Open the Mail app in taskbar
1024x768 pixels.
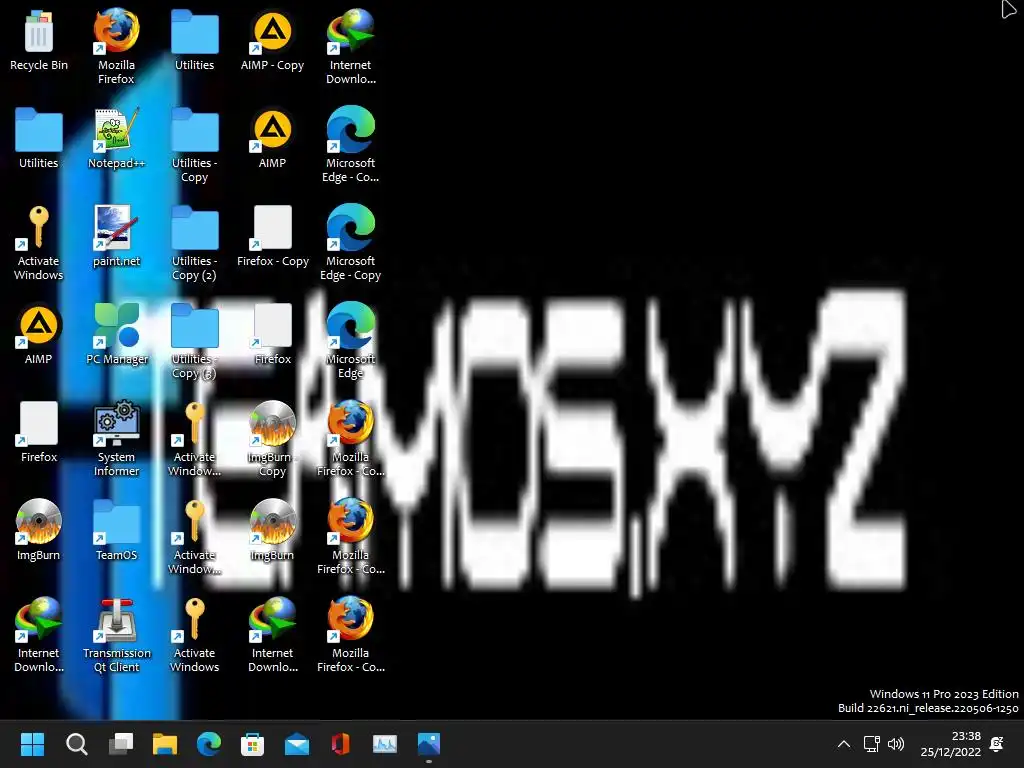click(x=297, y=744)
